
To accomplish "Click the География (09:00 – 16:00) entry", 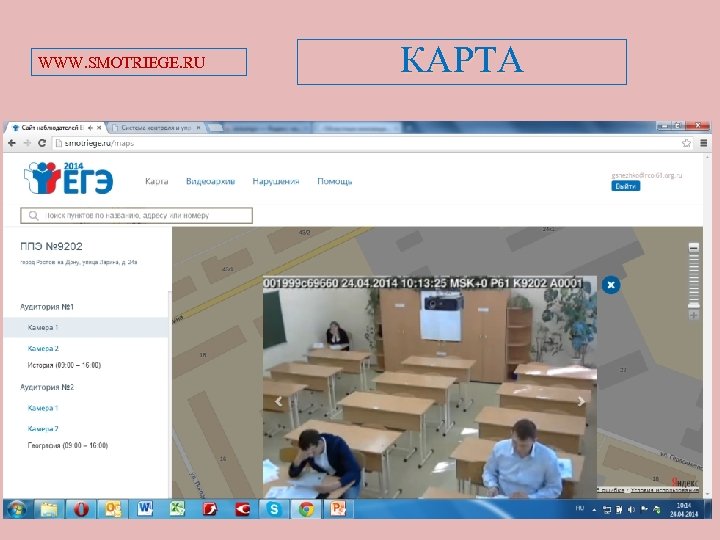I will [68, 445].
